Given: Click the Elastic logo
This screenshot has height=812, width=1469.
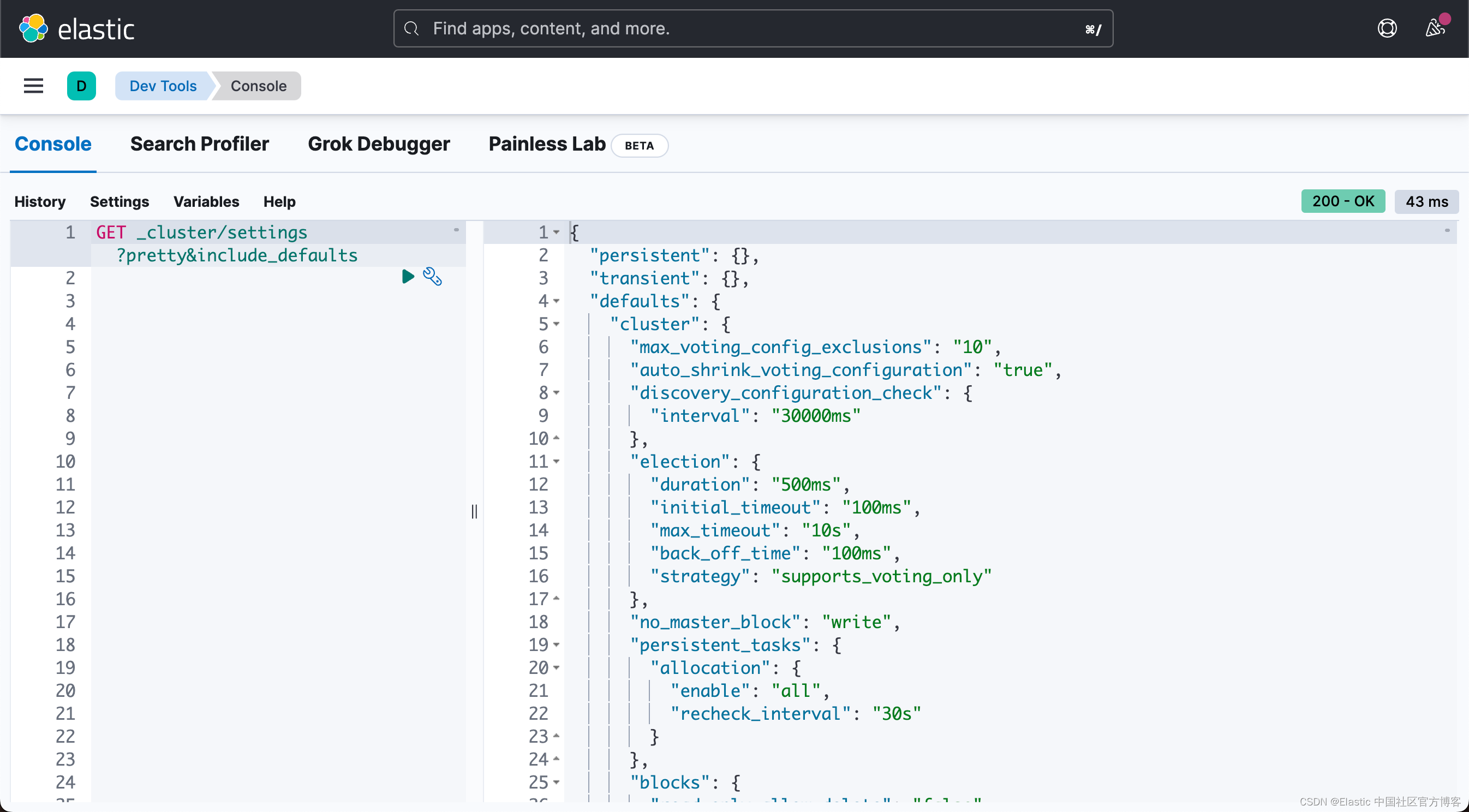Looking at the screenshot, I should [77, 28].
